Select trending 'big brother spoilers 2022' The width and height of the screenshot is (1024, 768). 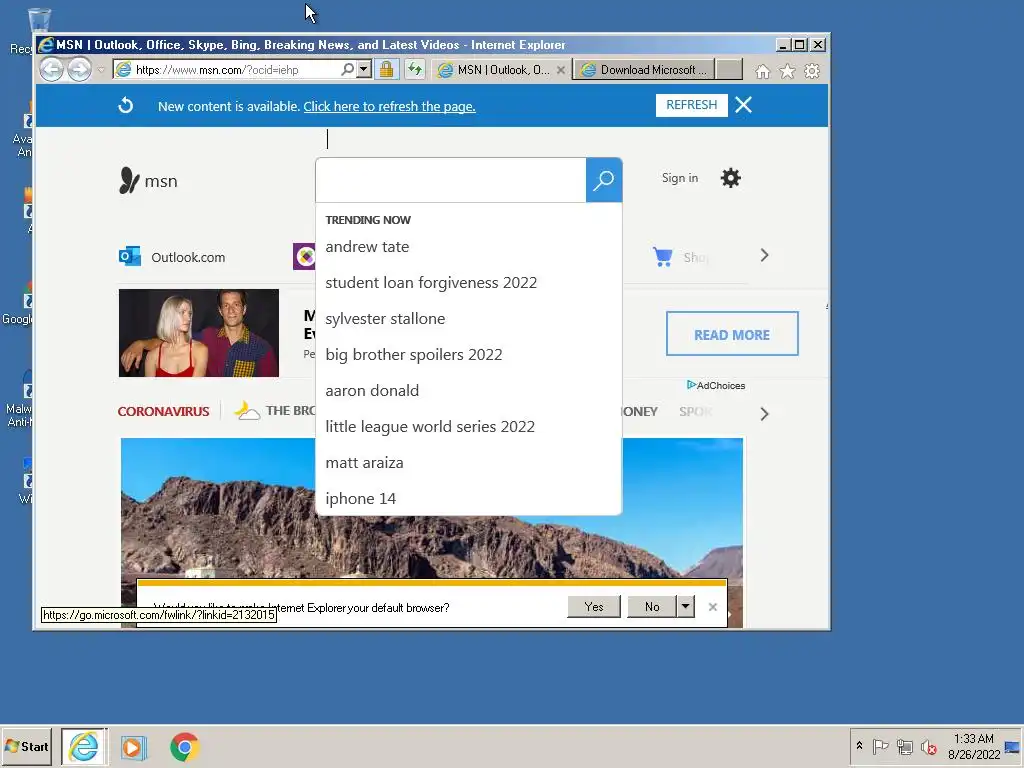click(414, 355)
